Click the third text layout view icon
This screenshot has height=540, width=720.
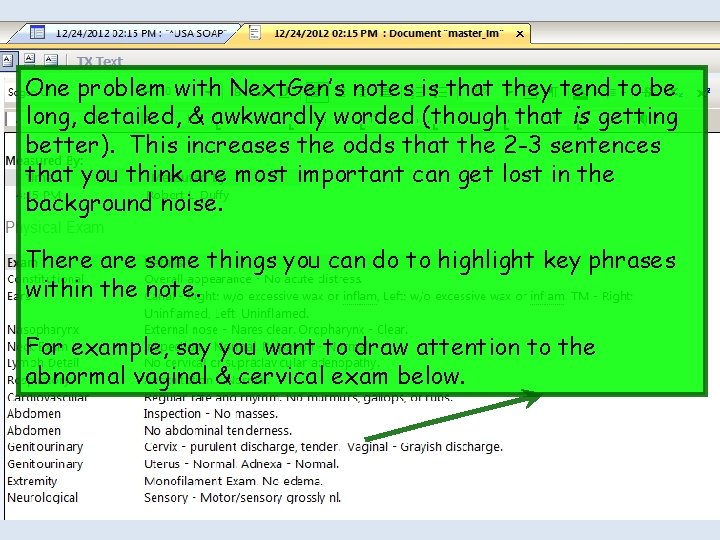51,59
